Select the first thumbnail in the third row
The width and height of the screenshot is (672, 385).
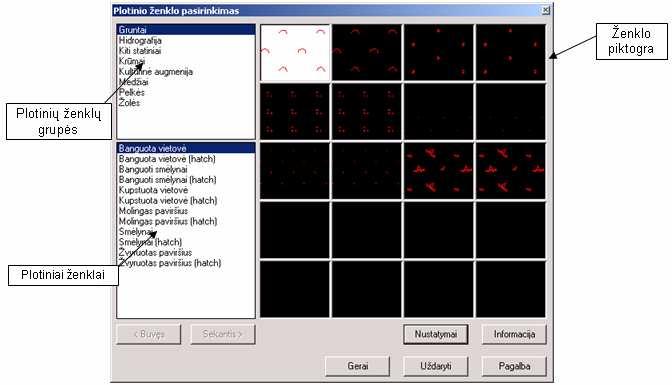(x=295, y=171)
